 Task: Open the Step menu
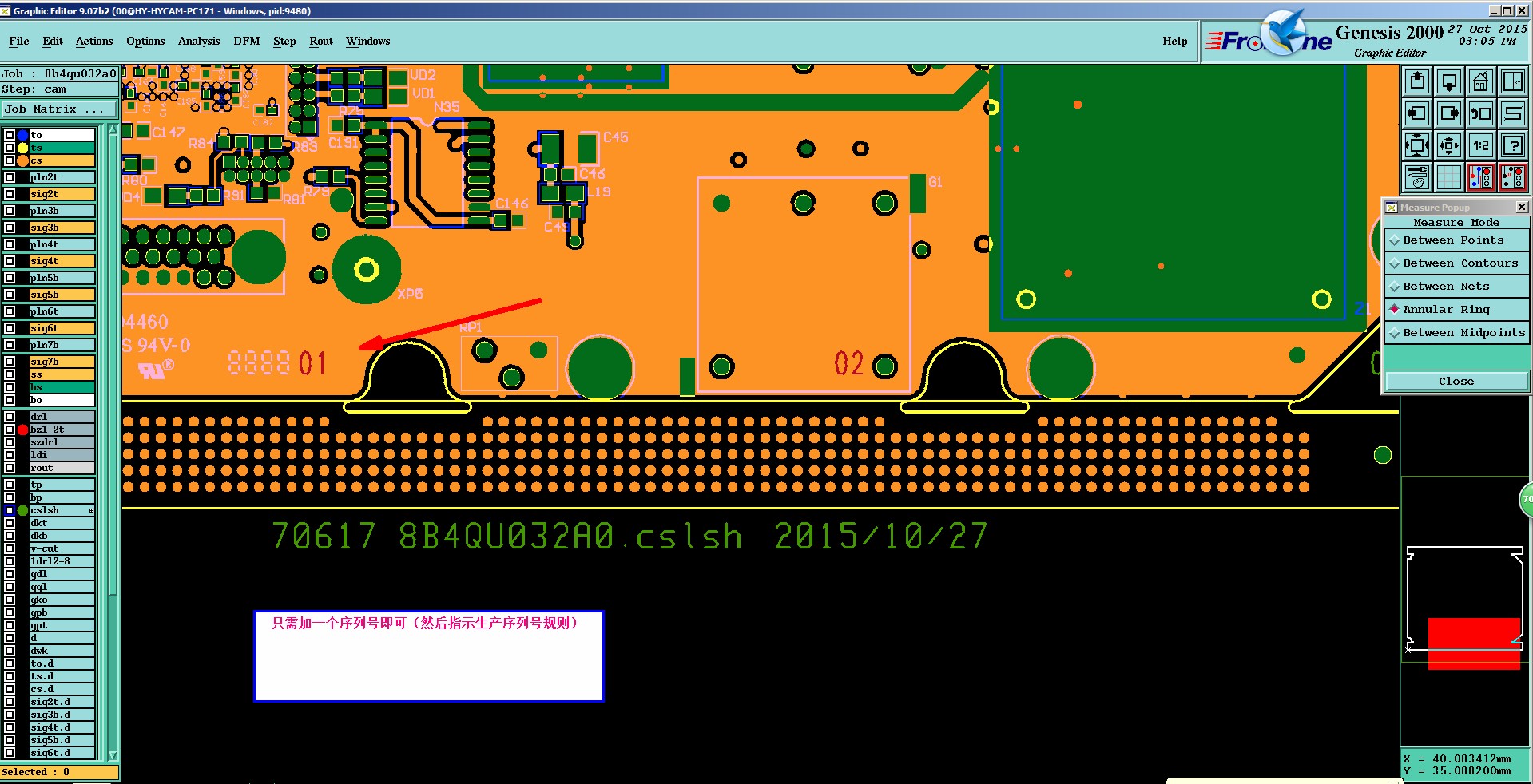(x=284, y=42)
